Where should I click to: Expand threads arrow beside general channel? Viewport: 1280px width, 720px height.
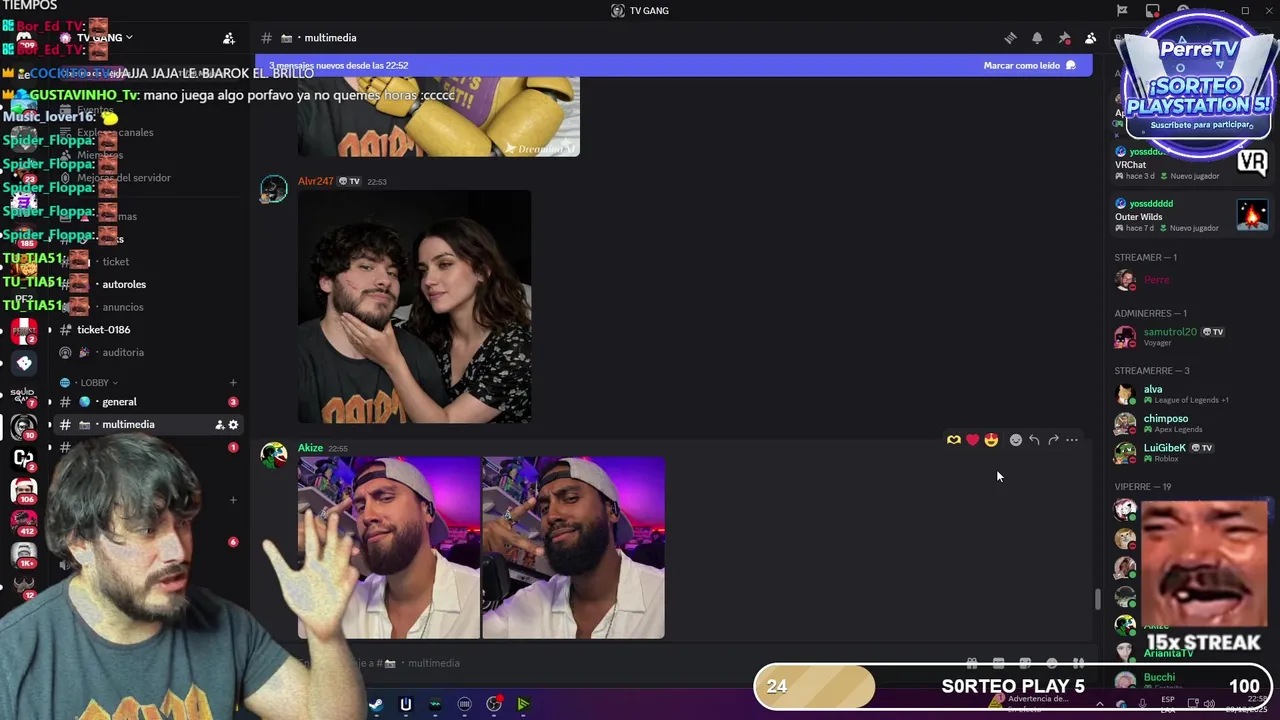tap(49, 402)
